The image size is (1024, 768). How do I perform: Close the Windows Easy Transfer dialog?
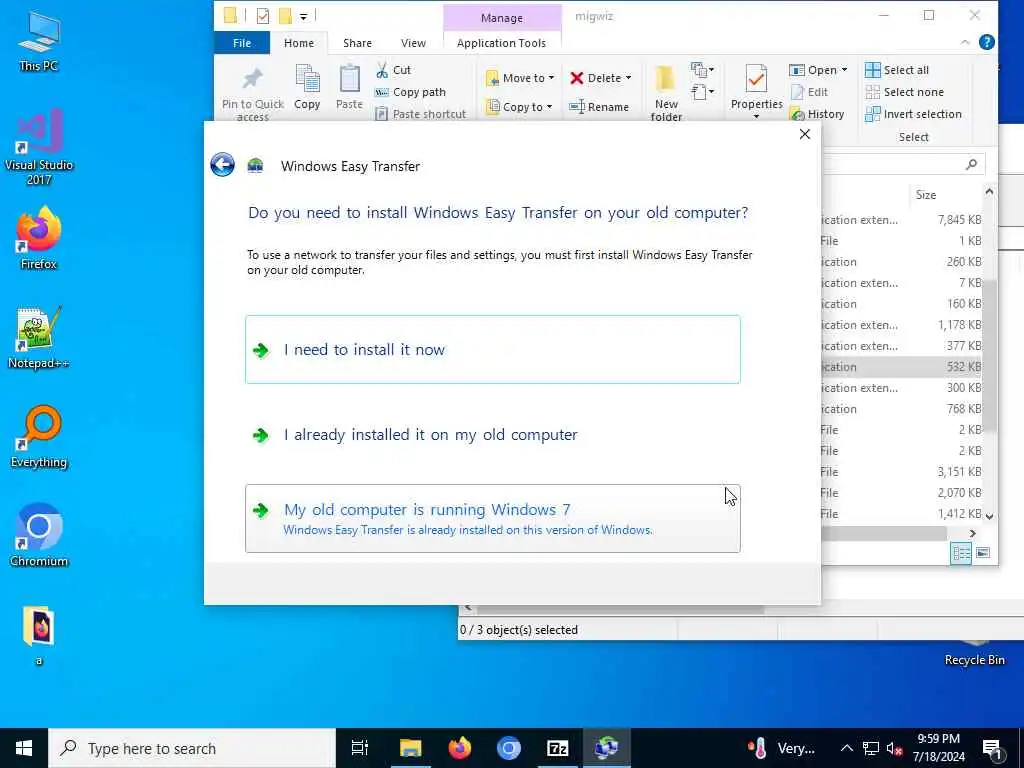coord(805,134)
